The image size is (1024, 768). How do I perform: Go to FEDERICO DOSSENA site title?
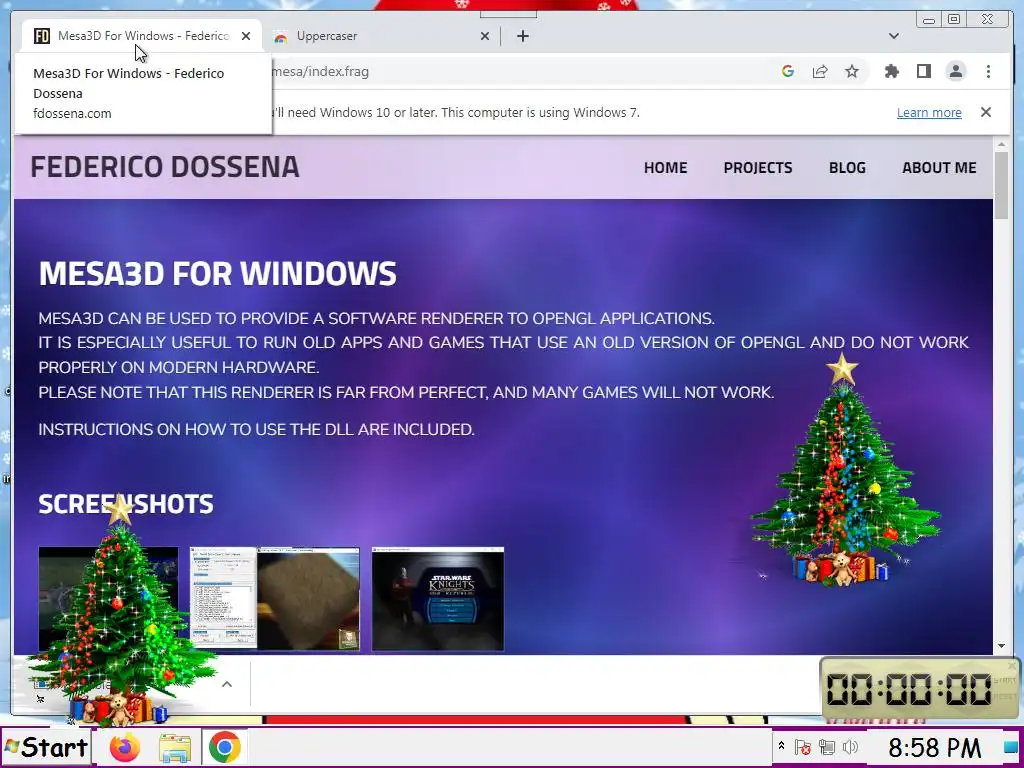[165, 167]
